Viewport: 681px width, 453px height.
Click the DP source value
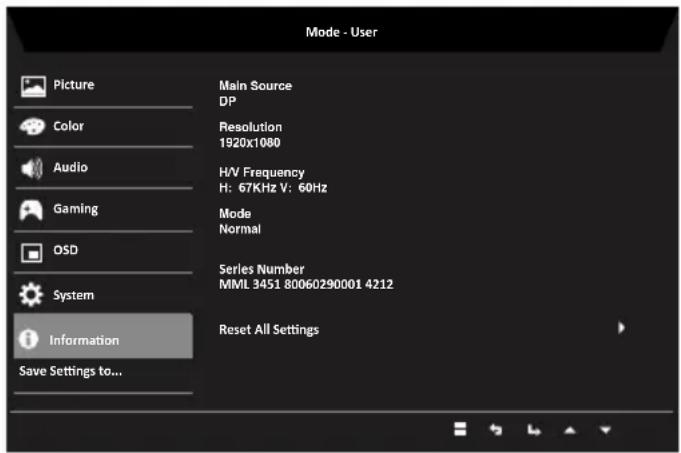[x=228, y=102]
